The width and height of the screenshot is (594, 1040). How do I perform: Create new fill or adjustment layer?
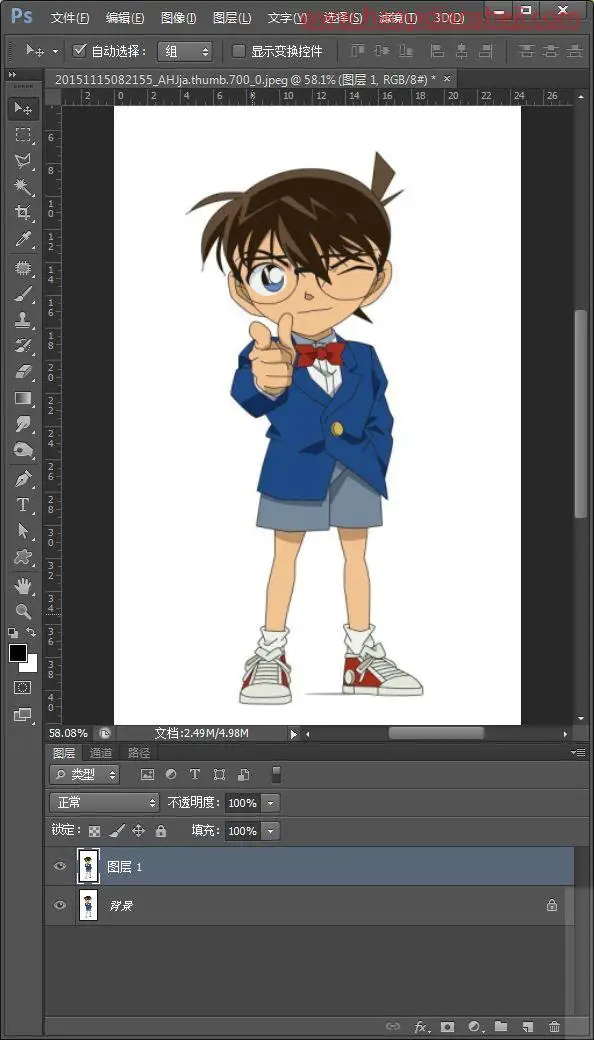[473, 1027]
